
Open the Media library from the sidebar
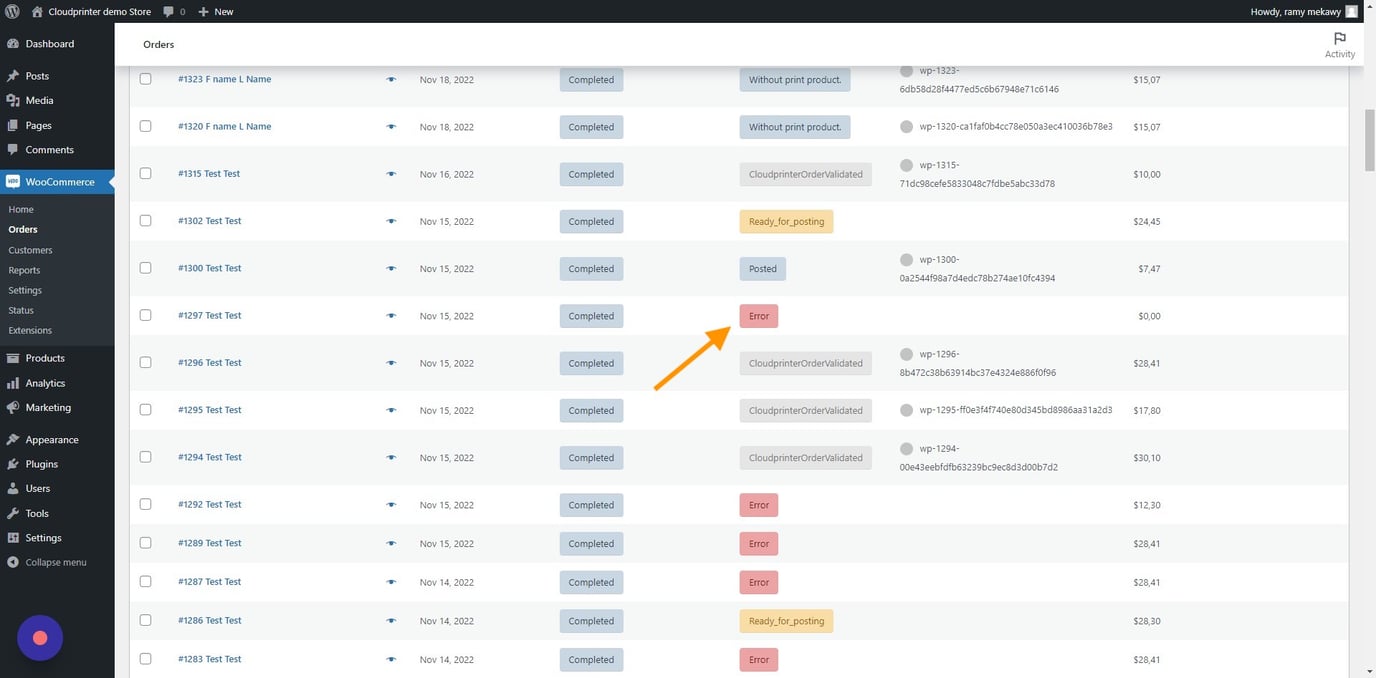click(x=38, y=100)
